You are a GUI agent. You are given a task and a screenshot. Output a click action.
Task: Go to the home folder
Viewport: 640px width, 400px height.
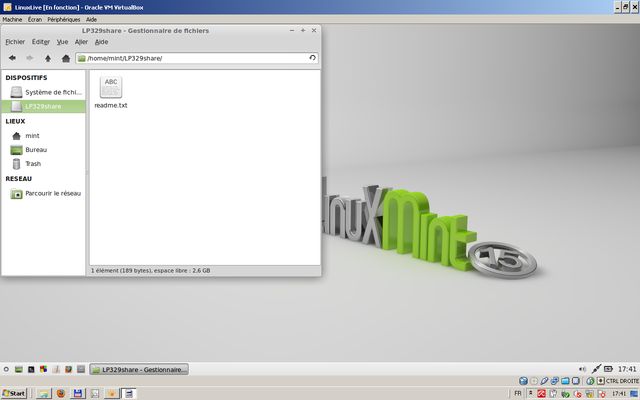[x=66, y=58]
